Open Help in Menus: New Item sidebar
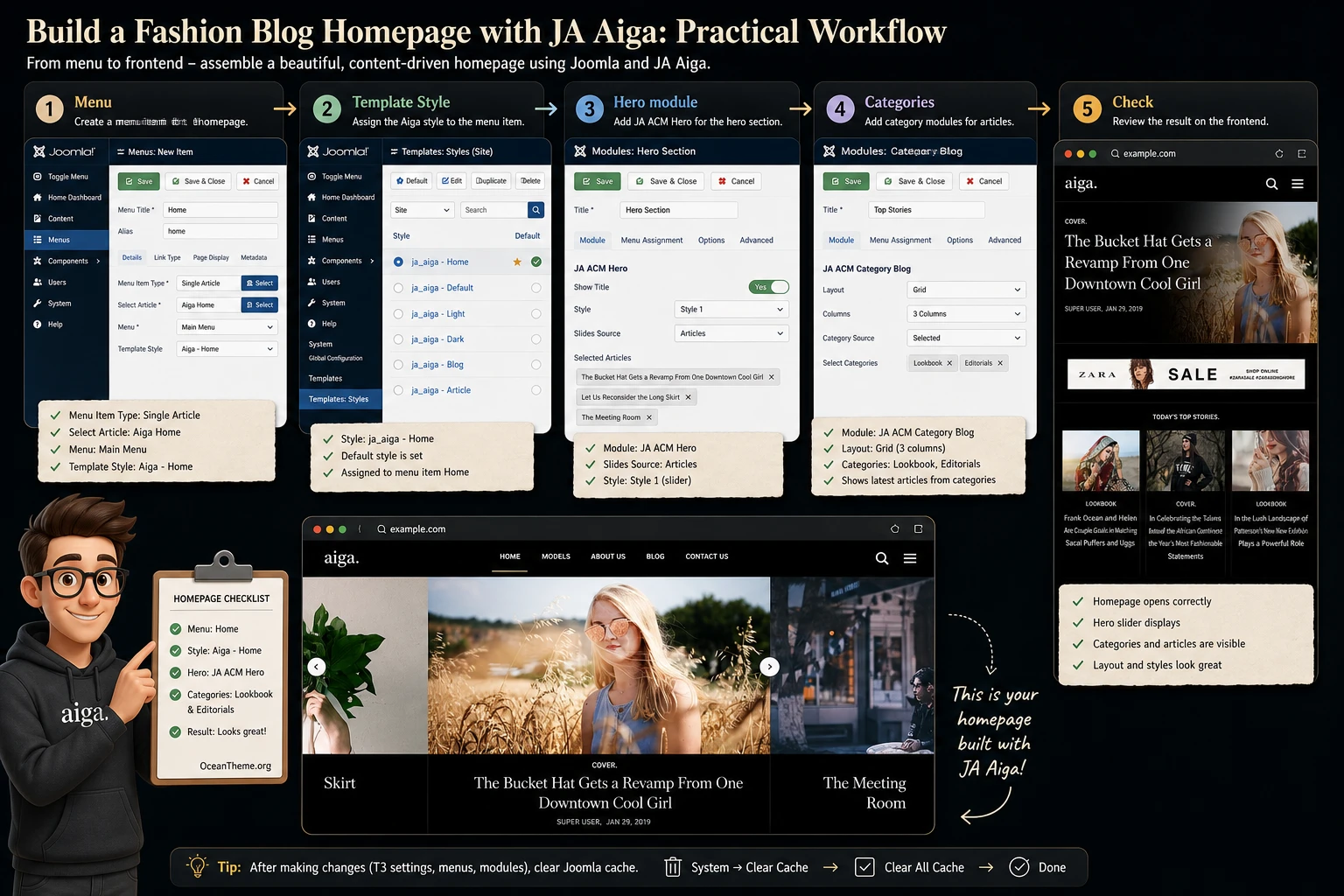Screen dimensions: 1344x896 48,325
